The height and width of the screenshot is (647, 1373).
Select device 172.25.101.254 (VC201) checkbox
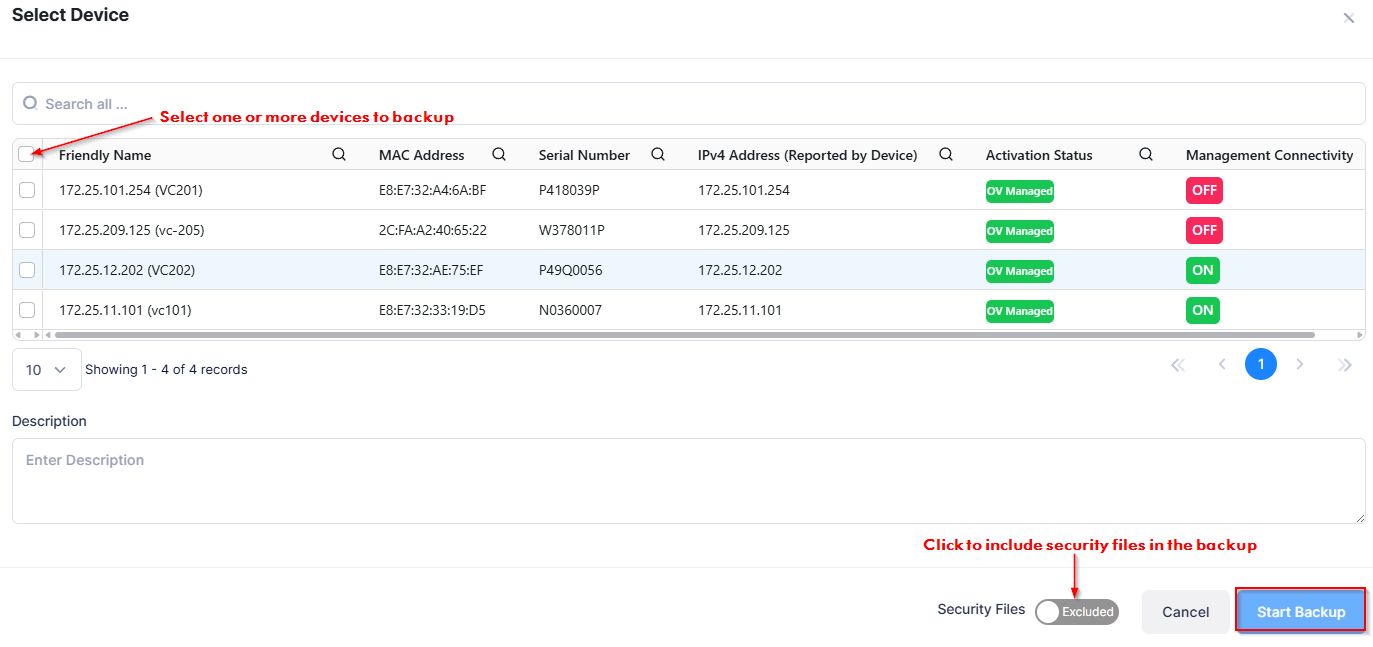(x=27, y=190)
